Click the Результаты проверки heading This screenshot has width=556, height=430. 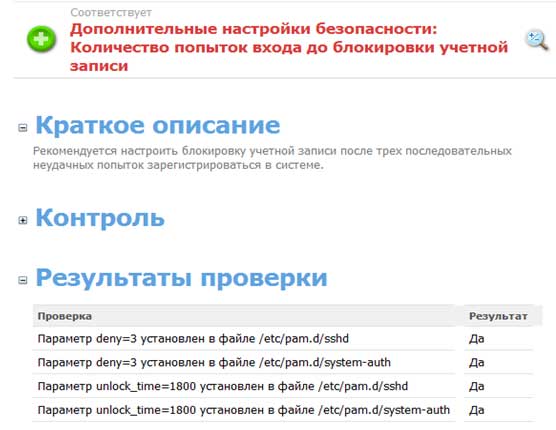[x=181, y=278]
